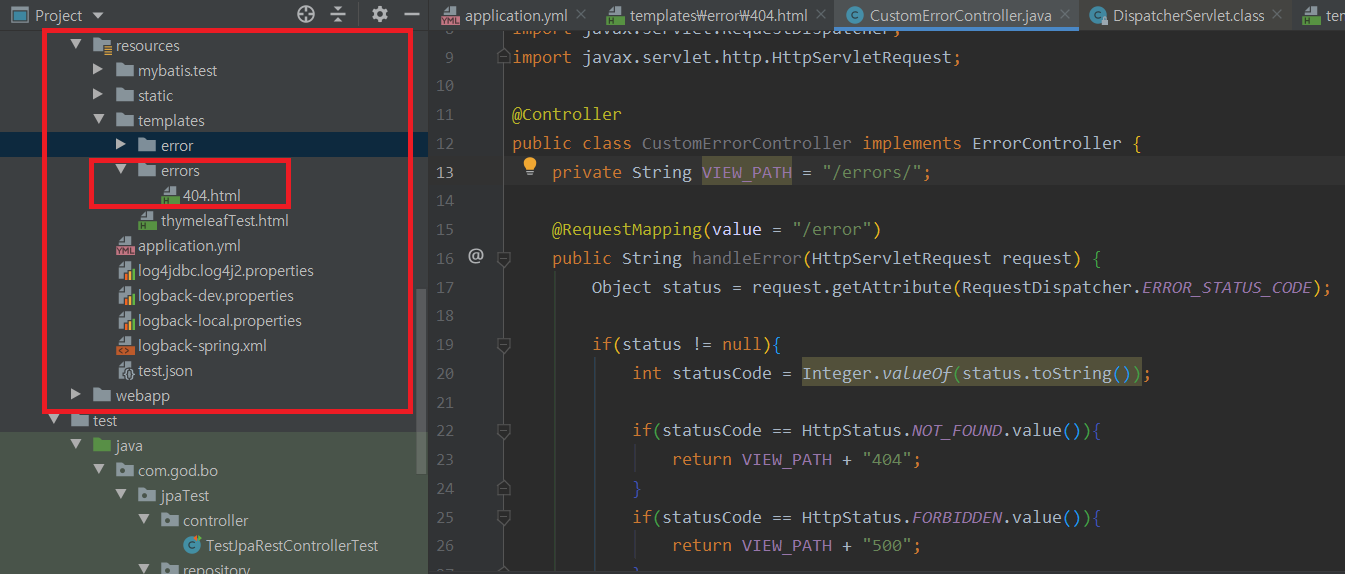Collapse the jpaTest package
This screenshot has width=1345, height=574.
(x=121, y=495)
